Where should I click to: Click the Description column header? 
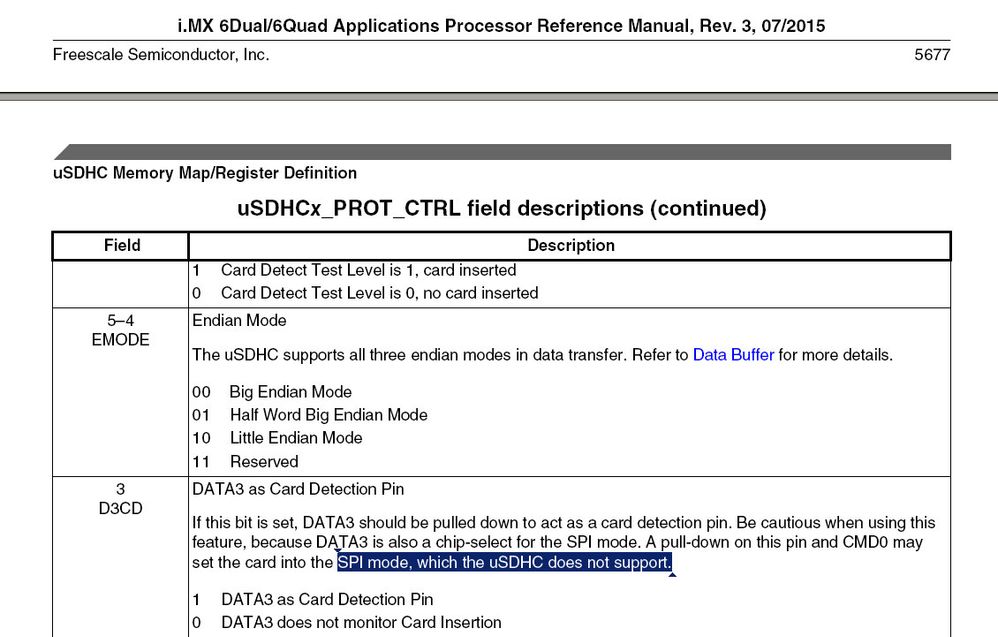[571, 246]
